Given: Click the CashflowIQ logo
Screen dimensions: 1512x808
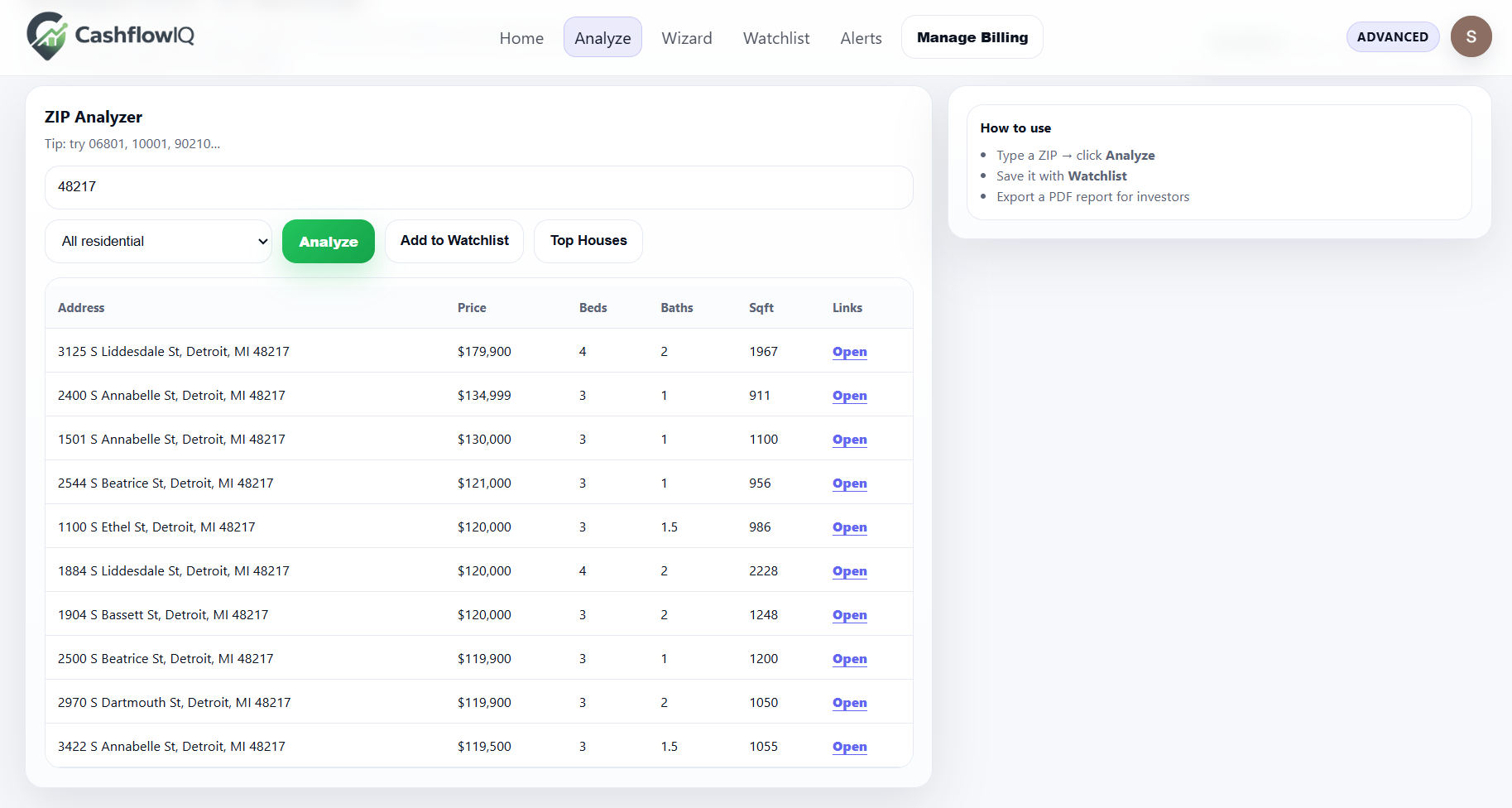Looking at the screenshot, I should pos(109,35).
